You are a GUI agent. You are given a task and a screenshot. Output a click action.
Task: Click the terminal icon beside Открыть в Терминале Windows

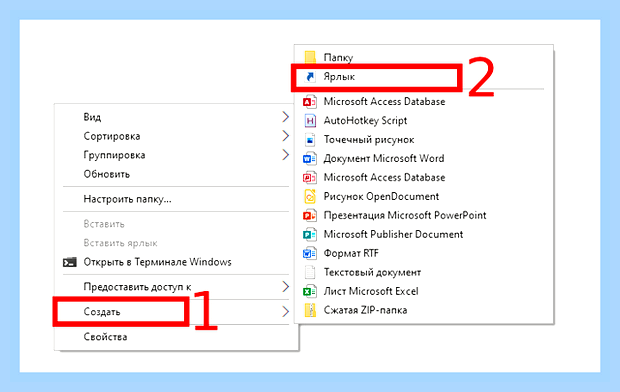[x=70, y=262]
